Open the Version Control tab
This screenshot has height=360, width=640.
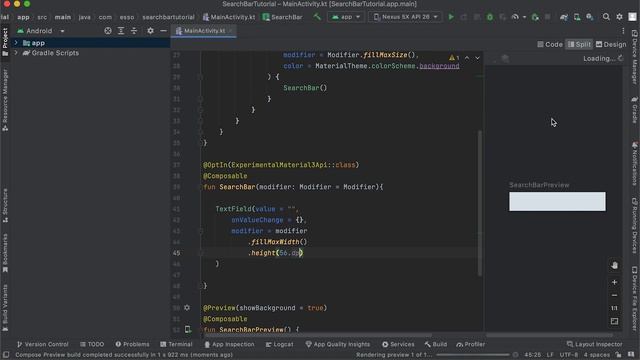tap(42, 344)
